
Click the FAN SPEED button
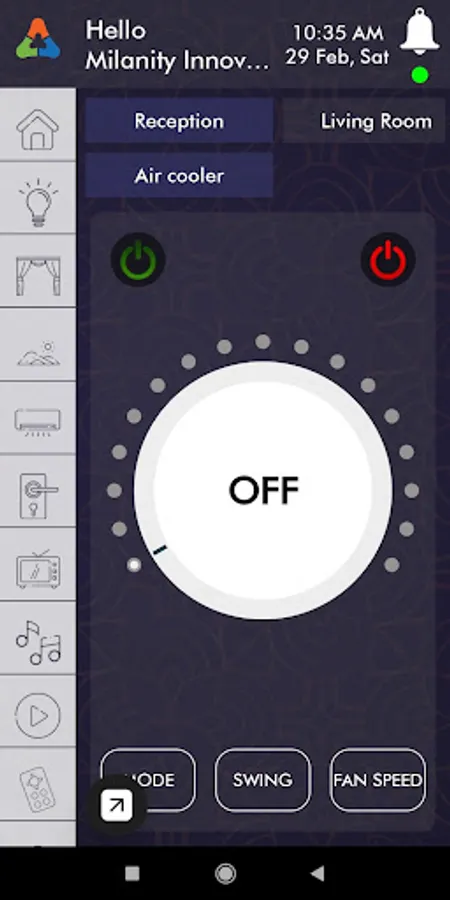tap(378, 780)
